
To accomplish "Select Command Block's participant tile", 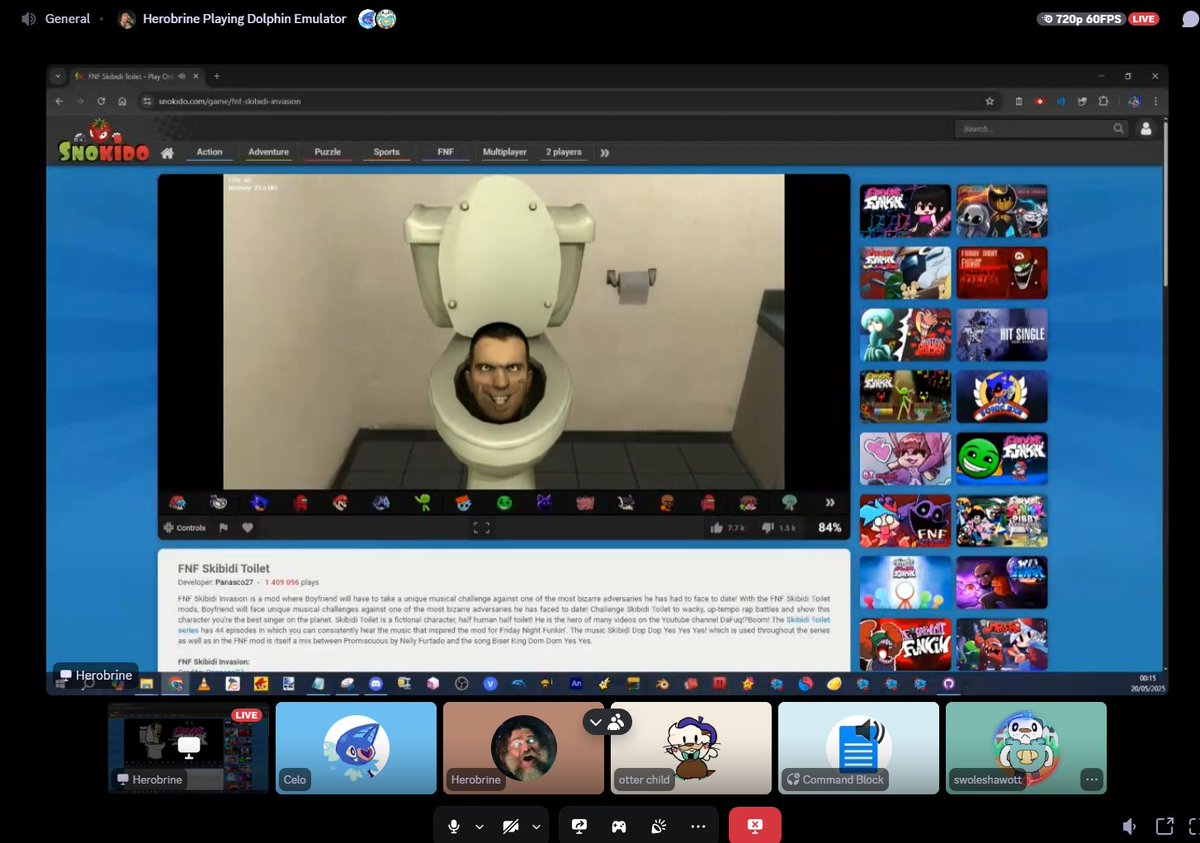I will (x=858, y=748).
